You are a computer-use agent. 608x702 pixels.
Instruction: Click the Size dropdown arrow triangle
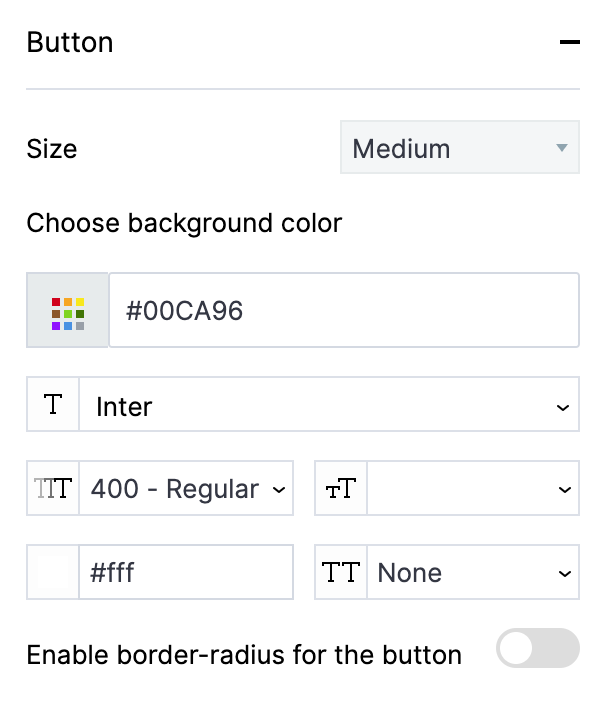561,149
